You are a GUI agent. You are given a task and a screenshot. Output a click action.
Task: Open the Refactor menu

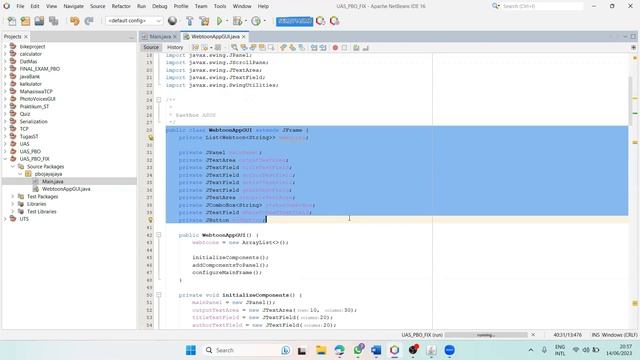pyautogui.click(x=121, y=6)
